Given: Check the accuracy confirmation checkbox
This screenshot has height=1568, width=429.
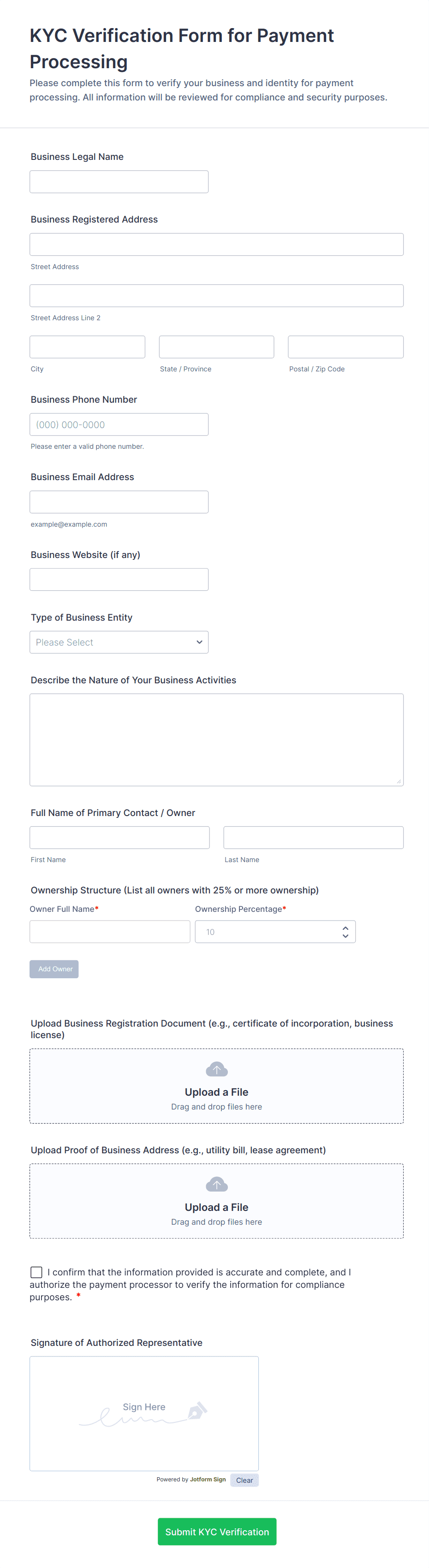Looking at the screenshot, I should (x=36, y=1272).
